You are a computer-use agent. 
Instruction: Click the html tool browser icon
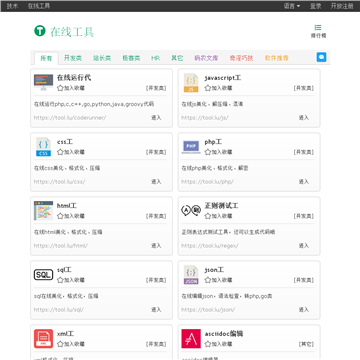43,211
